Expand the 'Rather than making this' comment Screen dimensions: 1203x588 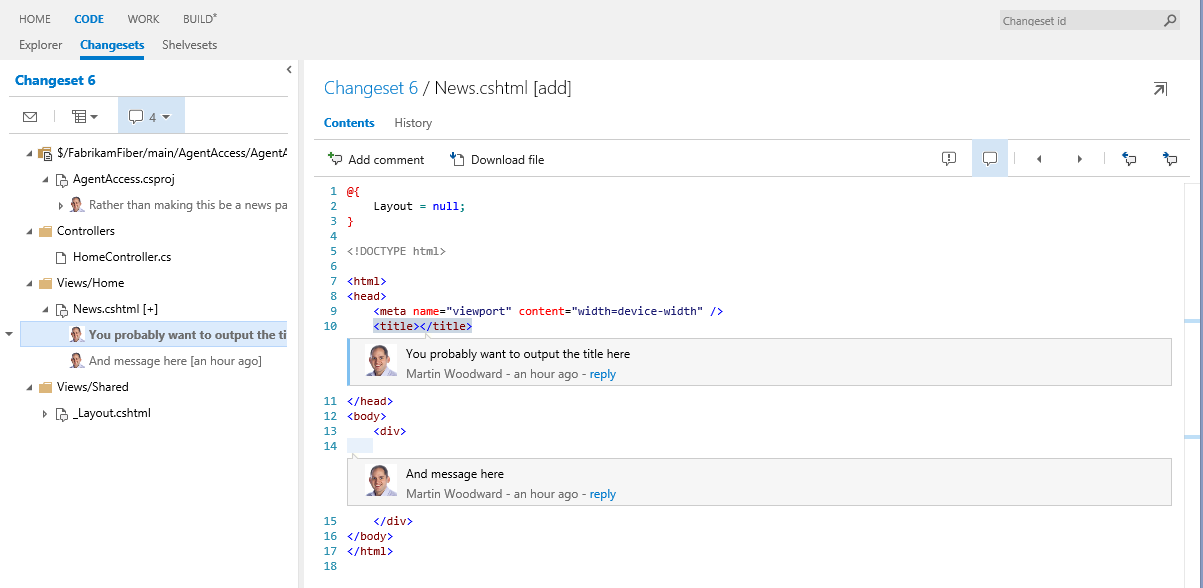[61, 205]
